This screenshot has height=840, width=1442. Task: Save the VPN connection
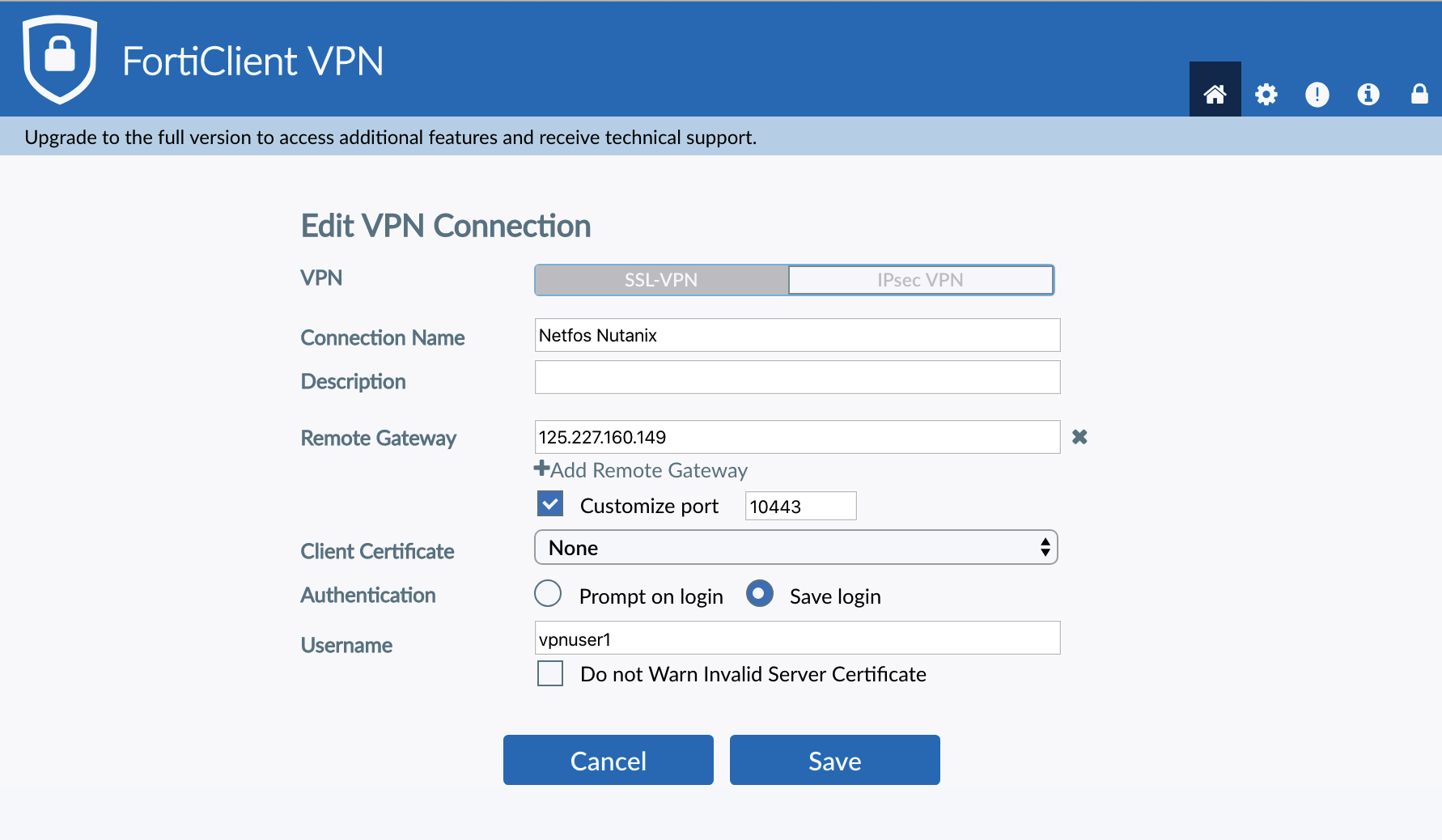point(835,760)
